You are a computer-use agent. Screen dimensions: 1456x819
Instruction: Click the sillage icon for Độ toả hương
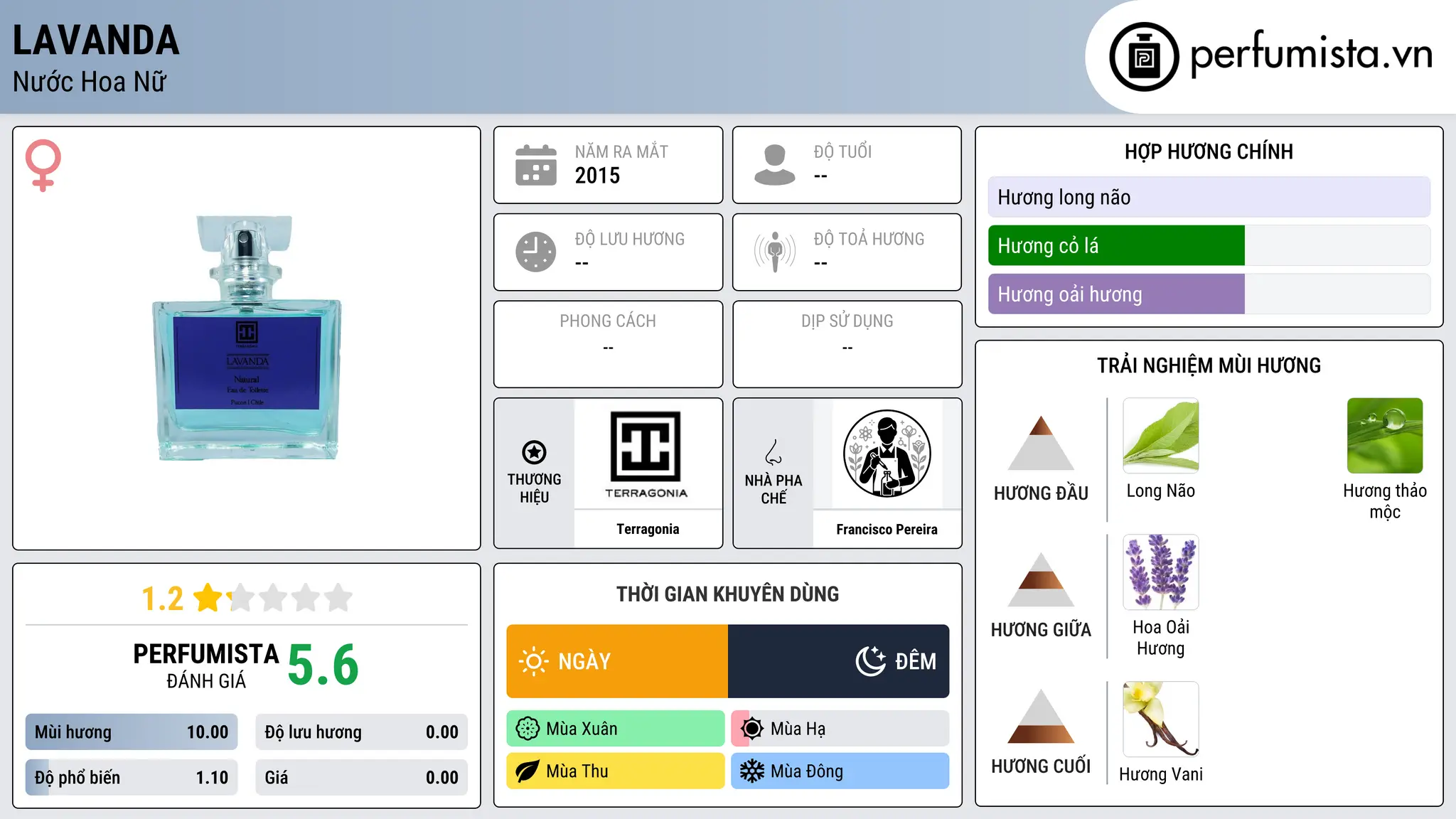[774, 252]
